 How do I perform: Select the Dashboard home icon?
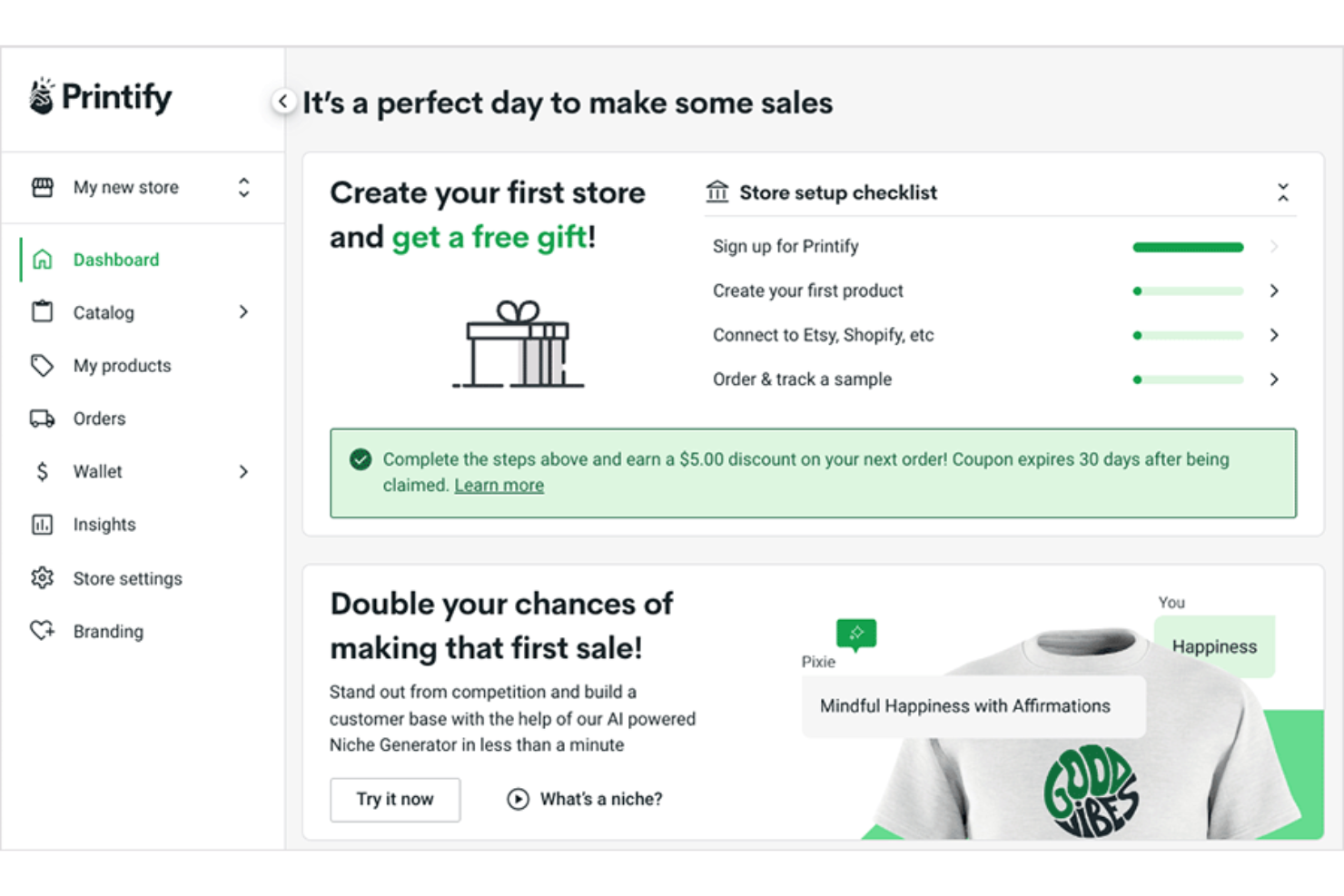point(42,259)
